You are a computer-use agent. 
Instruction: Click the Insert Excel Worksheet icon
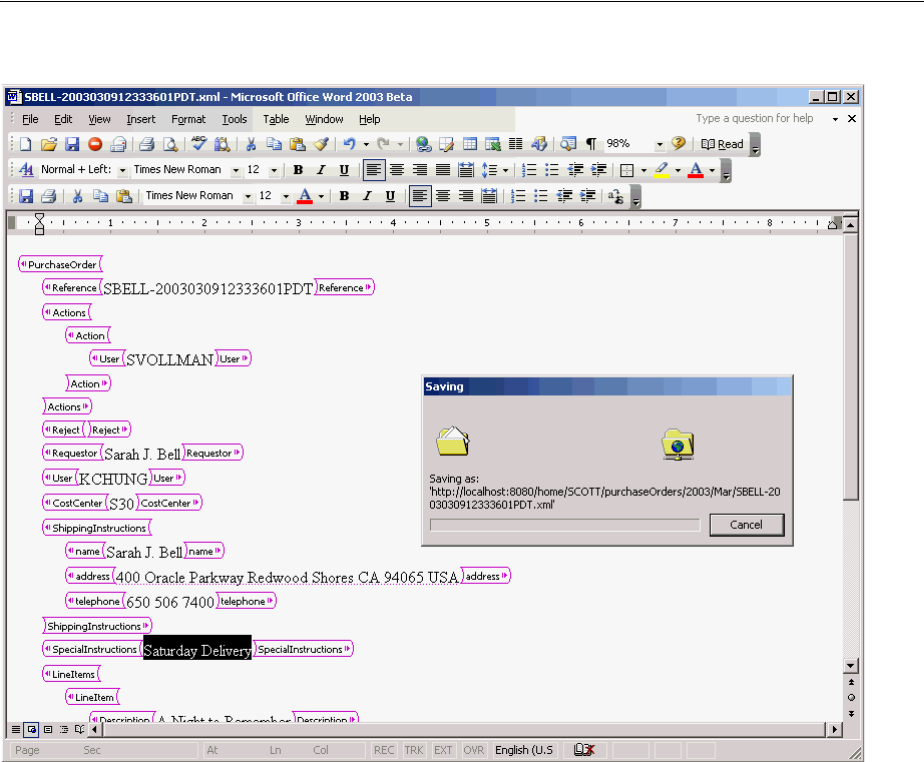(x=493, y=144)
